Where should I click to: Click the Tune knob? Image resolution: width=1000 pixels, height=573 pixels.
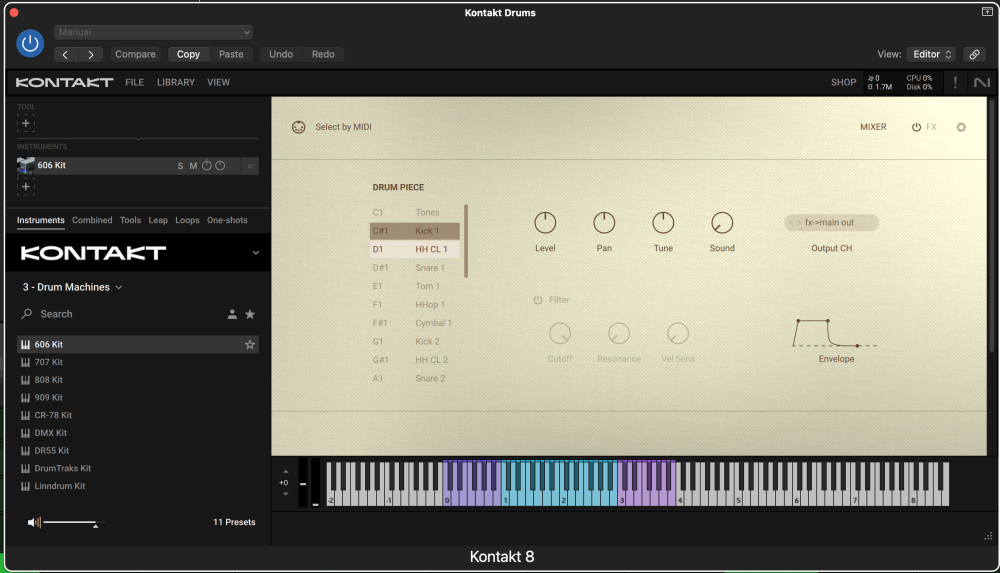click(663, 223)
